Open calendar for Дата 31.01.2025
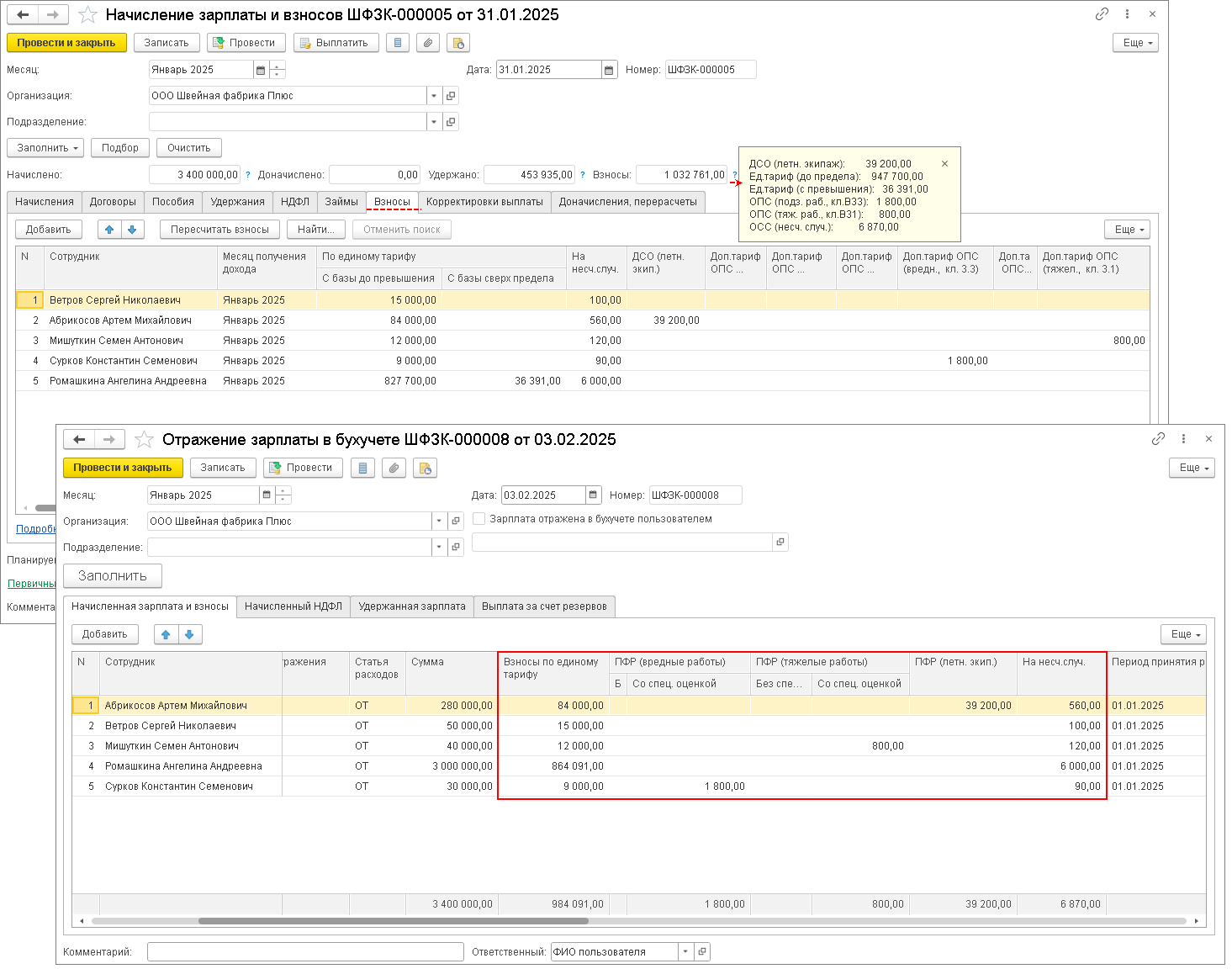 [x=610, y=70]
